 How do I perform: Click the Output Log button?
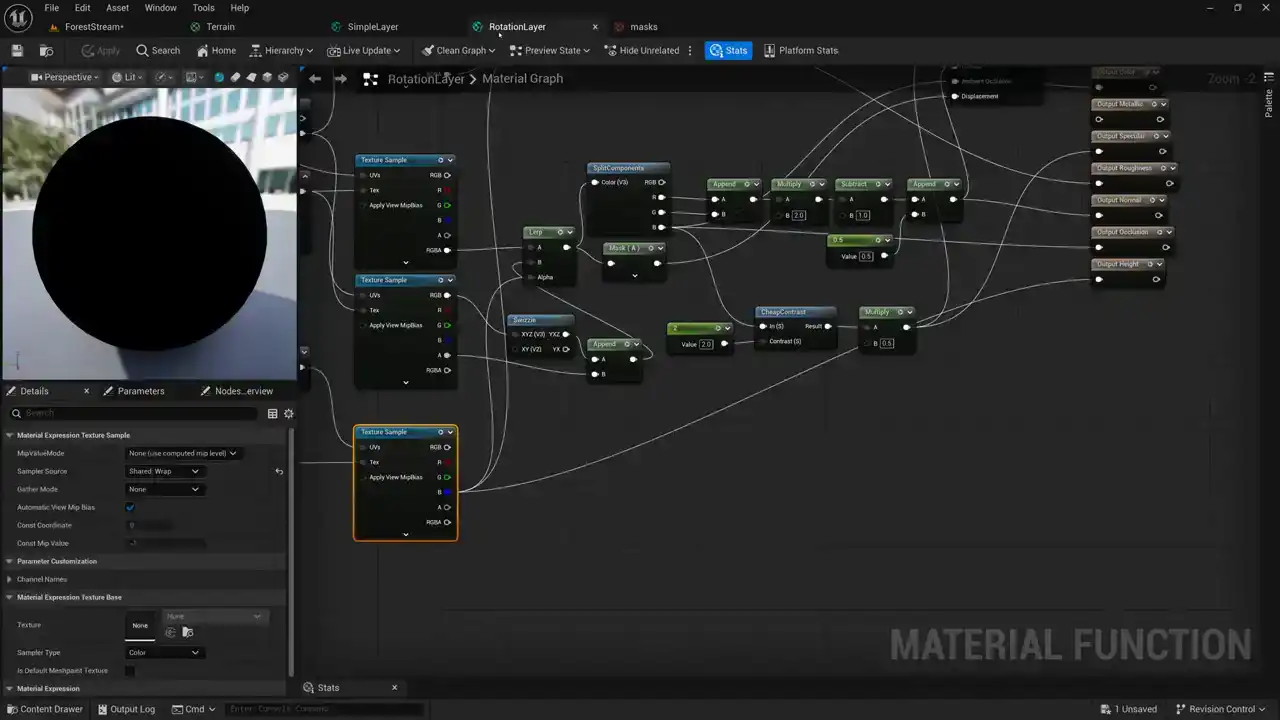coord(125,709)
